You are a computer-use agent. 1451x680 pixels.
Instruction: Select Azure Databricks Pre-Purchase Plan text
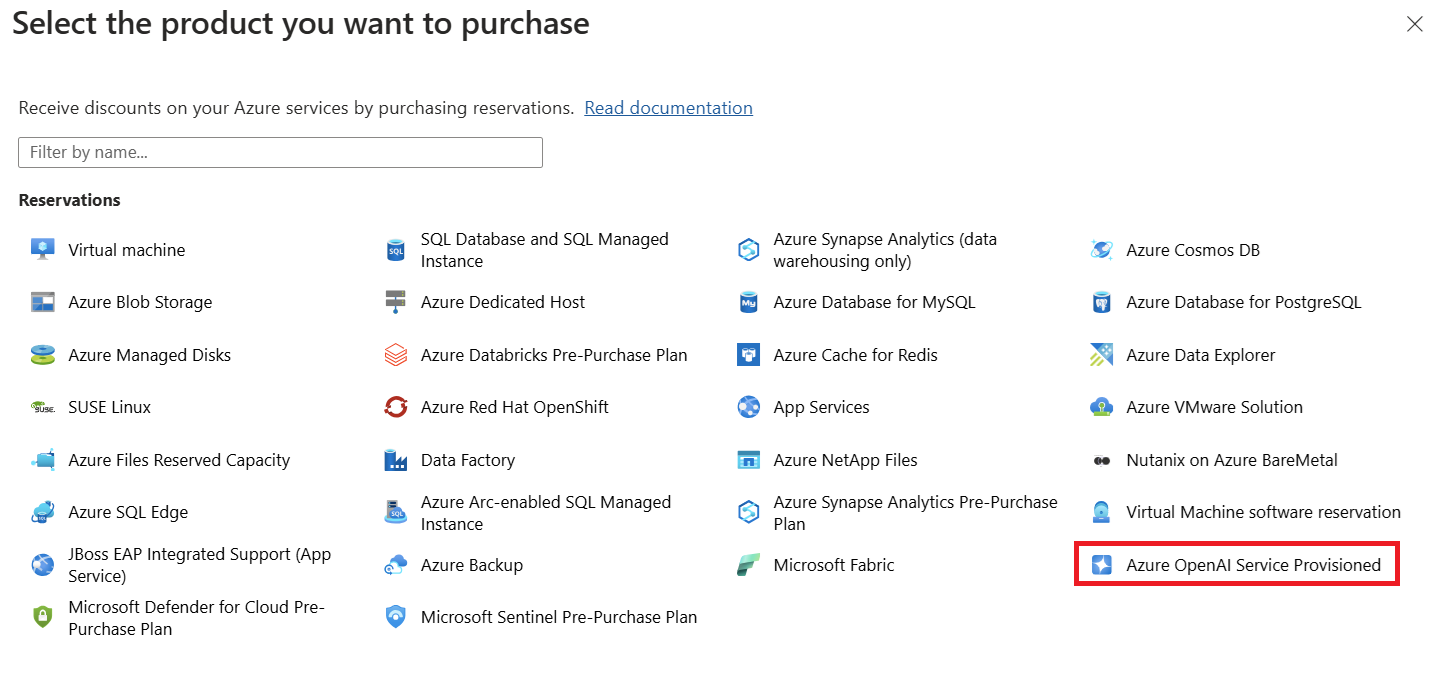click(x=554, y=355)
